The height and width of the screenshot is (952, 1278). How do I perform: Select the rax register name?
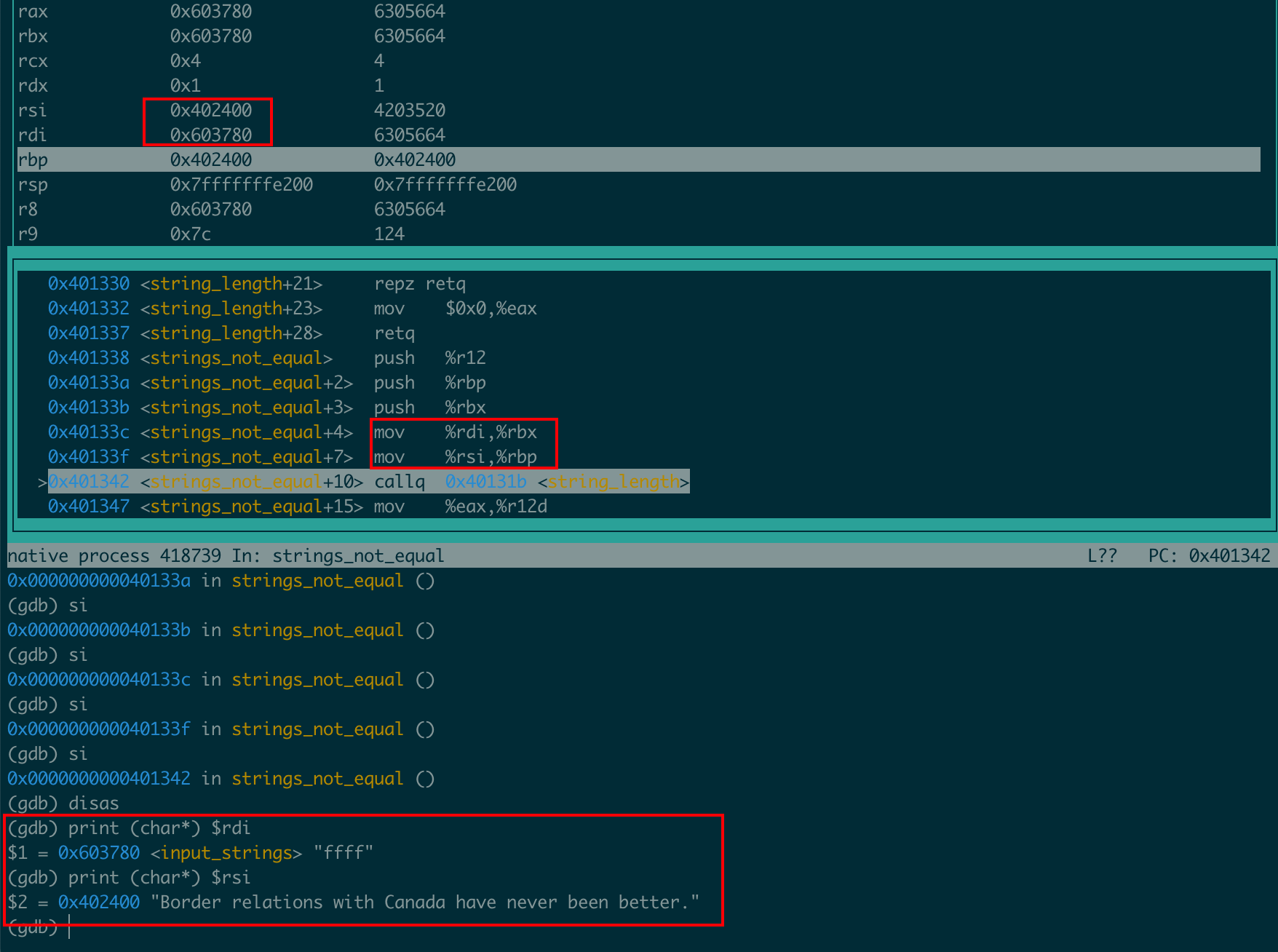[33, 12]
